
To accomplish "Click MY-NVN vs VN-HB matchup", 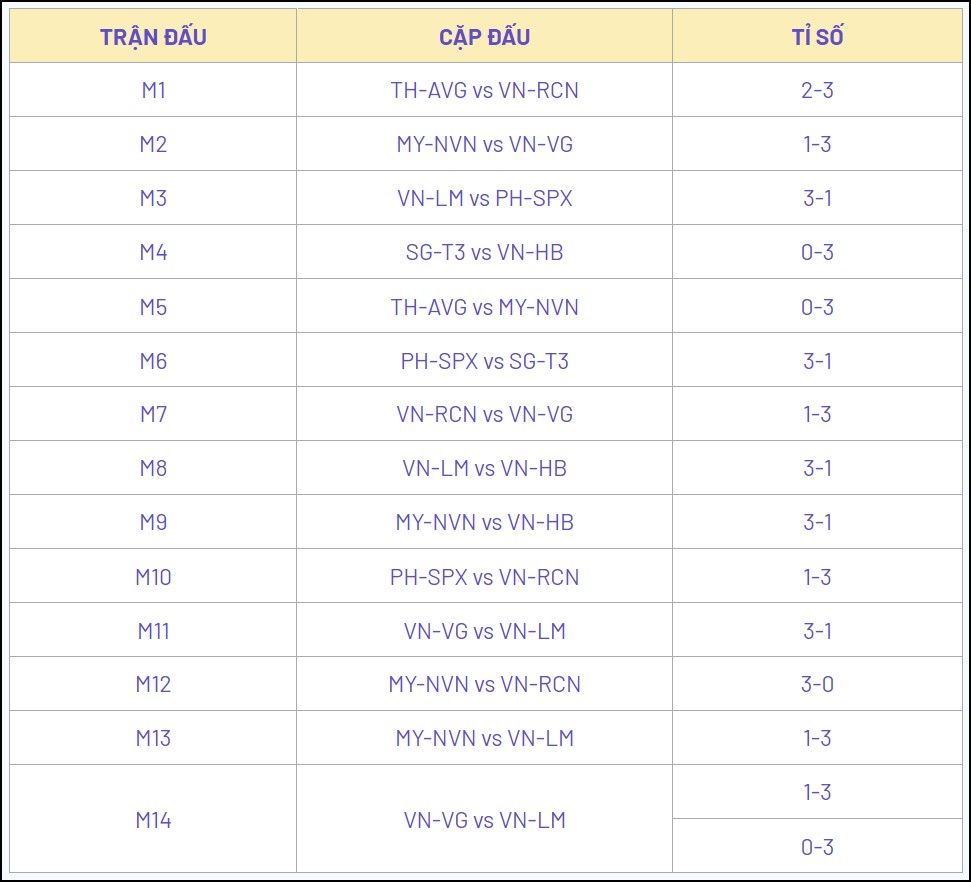I will pos(484,522).
